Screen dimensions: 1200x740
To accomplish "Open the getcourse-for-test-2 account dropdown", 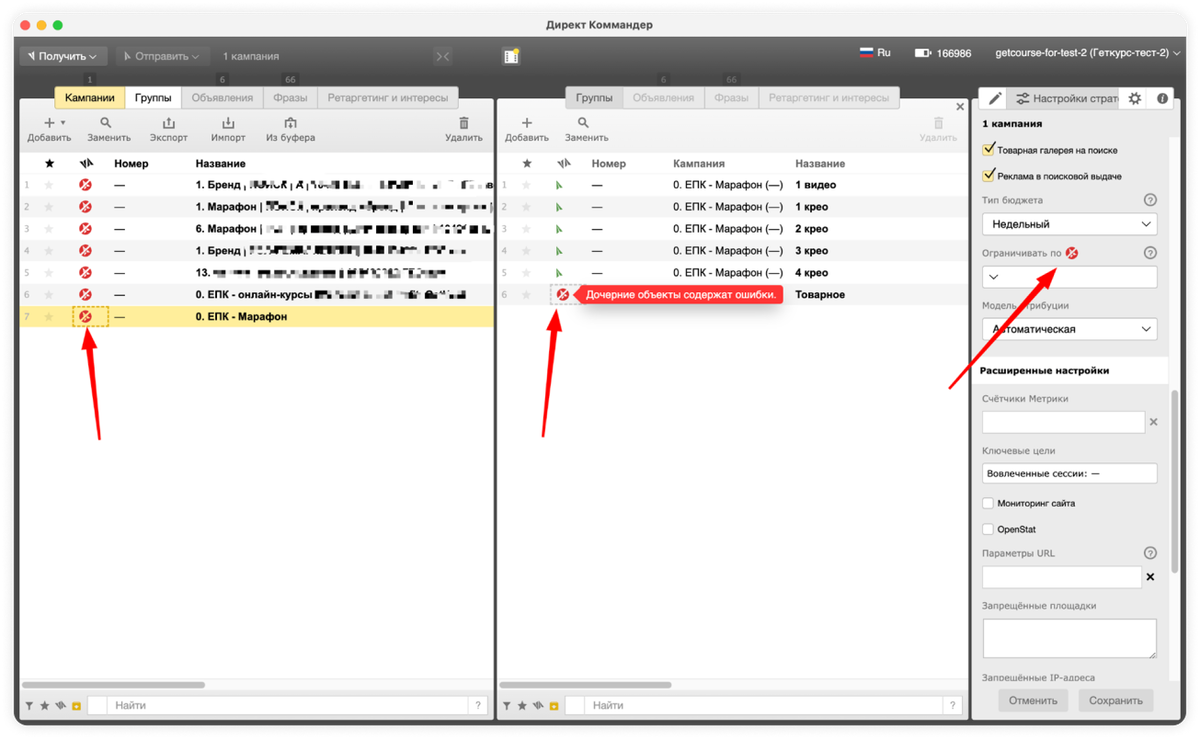I will pos(1089,53).
